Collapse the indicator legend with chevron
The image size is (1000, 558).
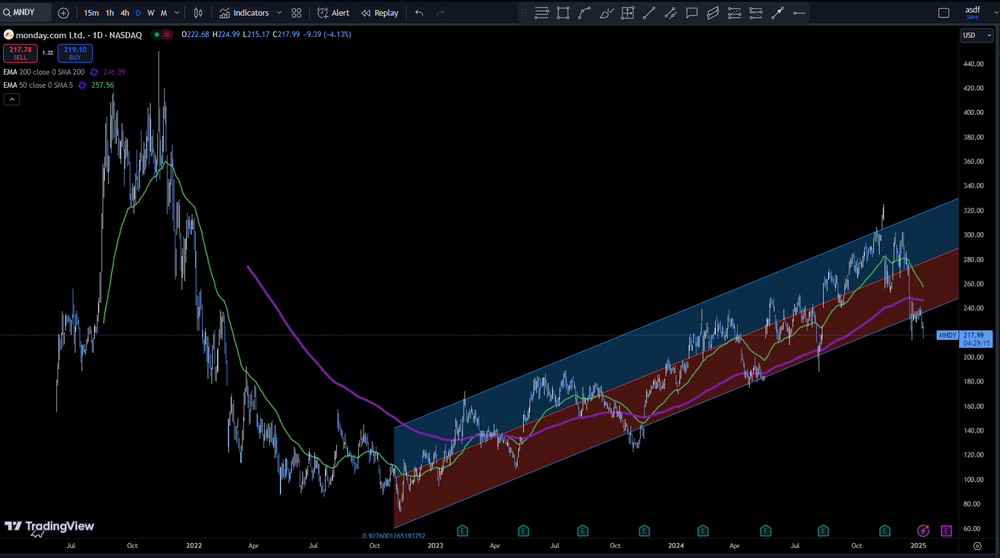[x=11, y=99]
